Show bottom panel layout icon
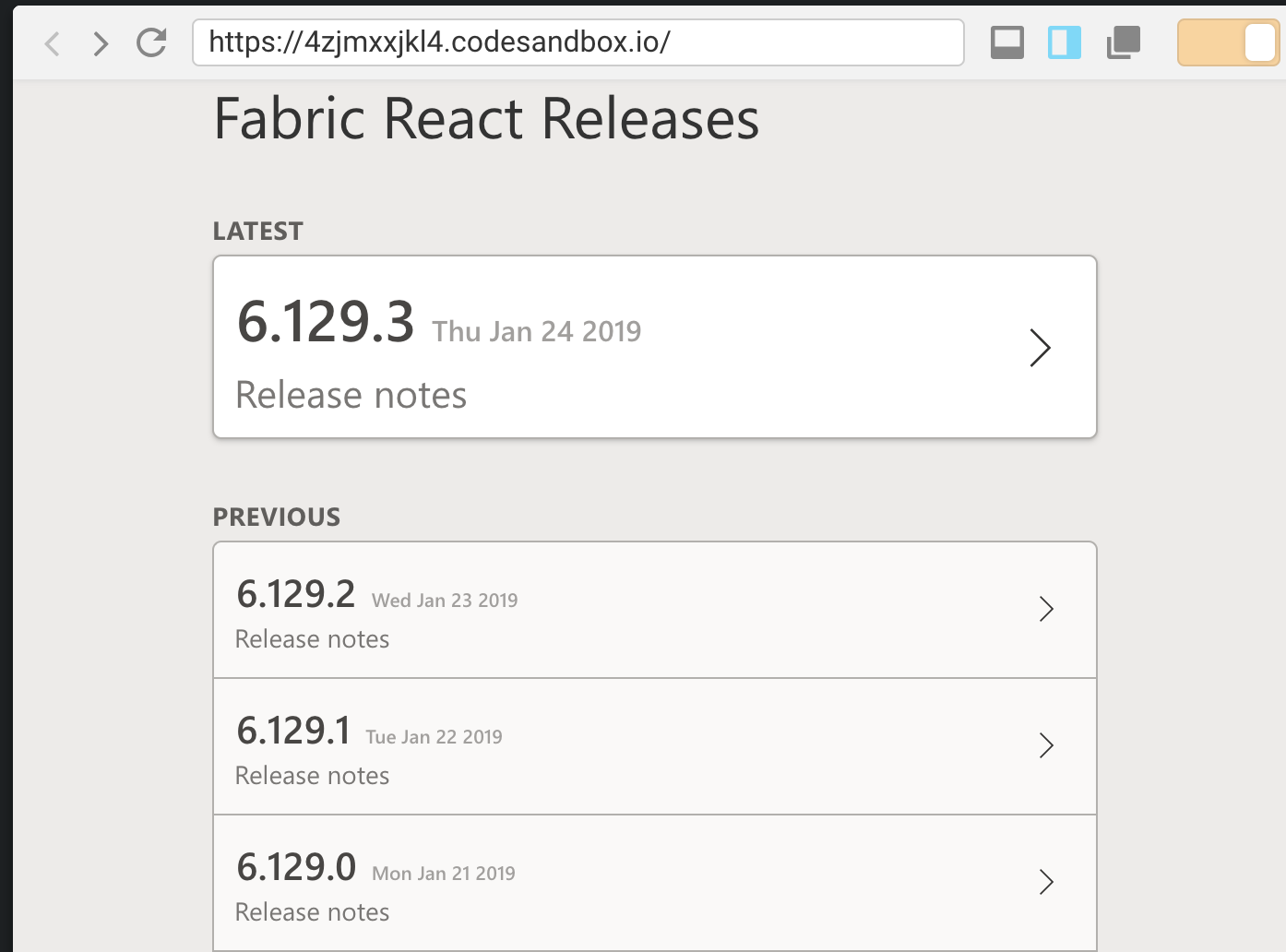The image size is (1286, 952). point(1006,42)
